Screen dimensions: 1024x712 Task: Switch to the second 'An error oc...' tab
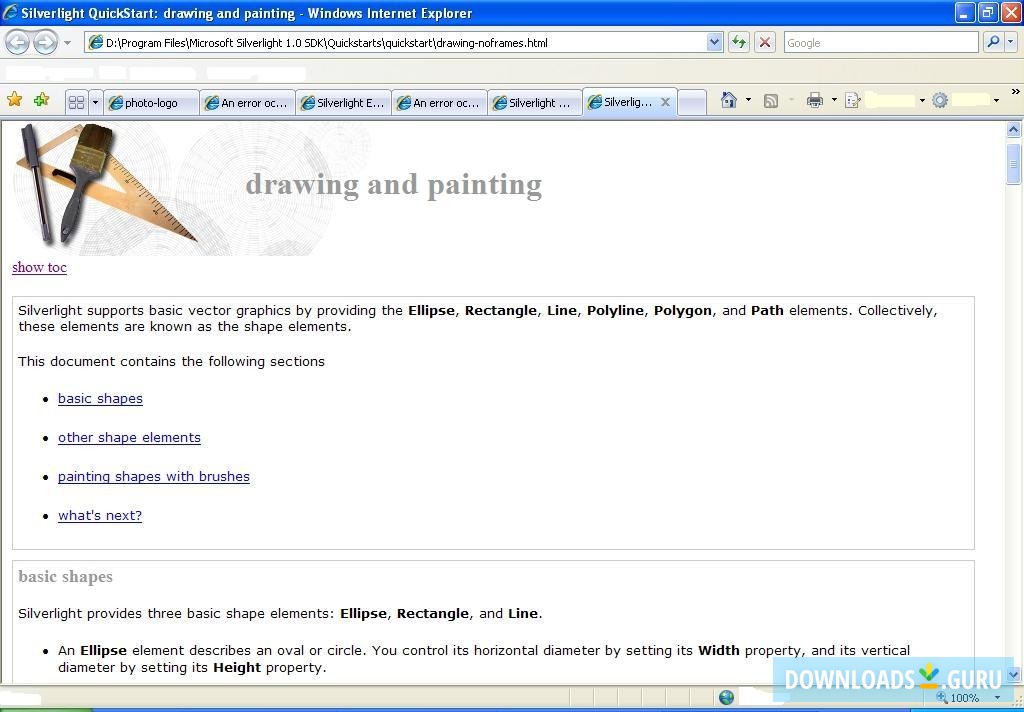[439, 103]
